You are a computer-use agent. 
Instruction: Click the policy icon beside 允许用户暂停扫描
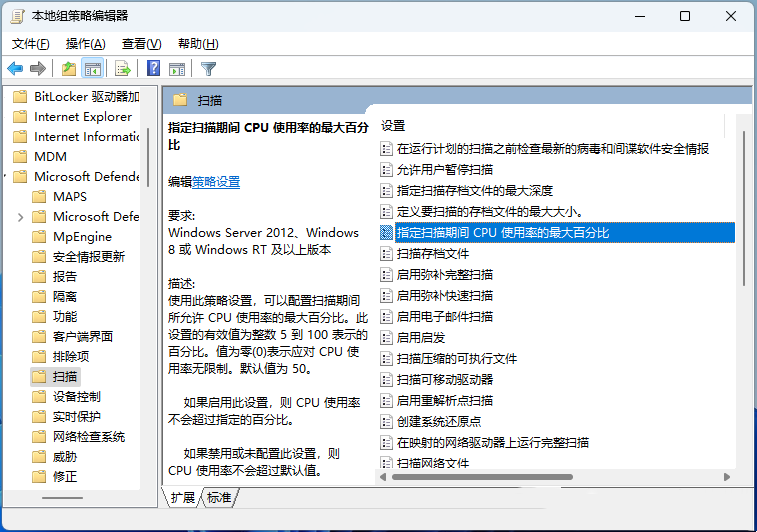(386, 169)
